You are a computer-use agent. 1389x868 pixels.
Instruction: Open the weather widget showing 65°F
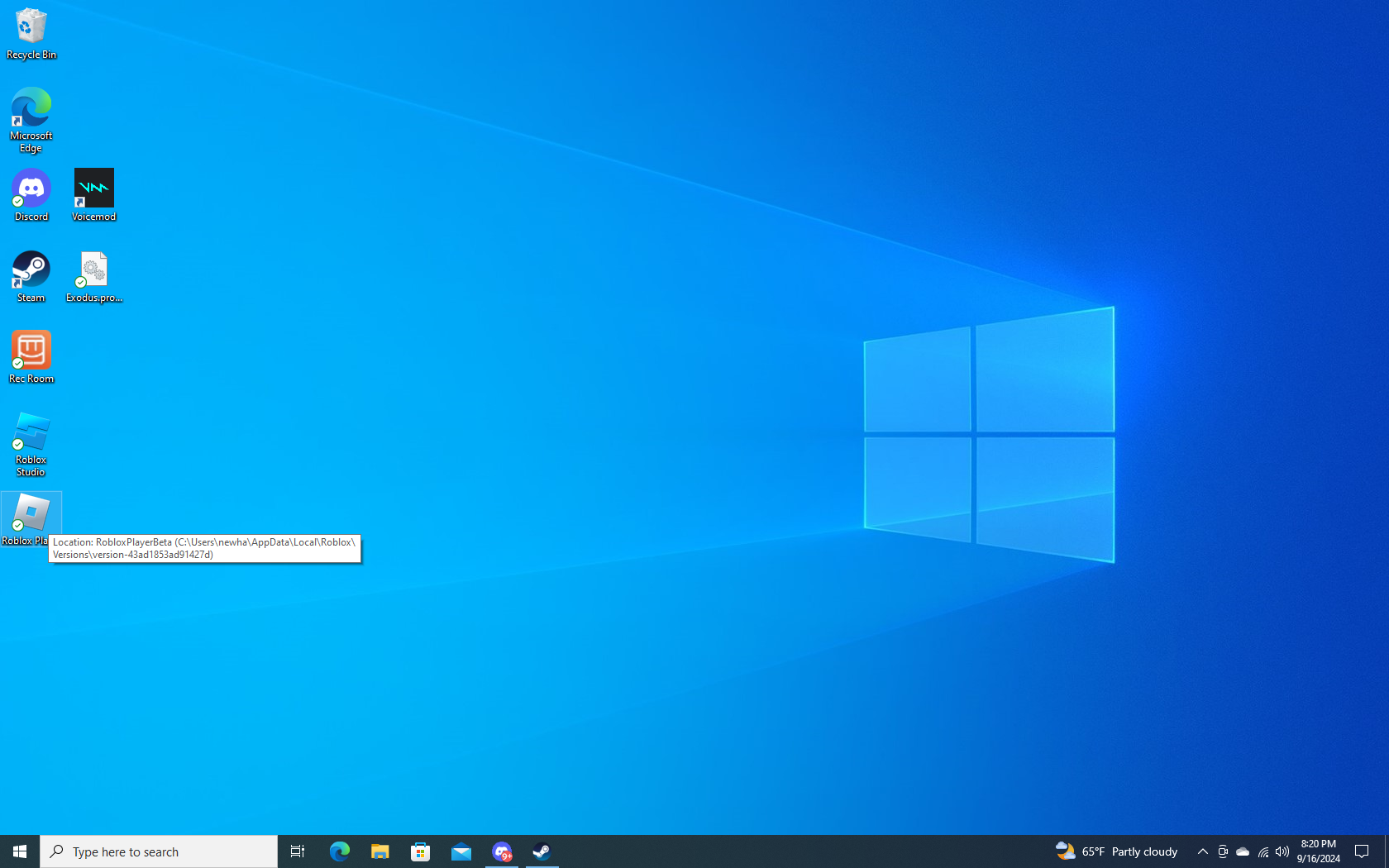click(x=1116, y=851)
